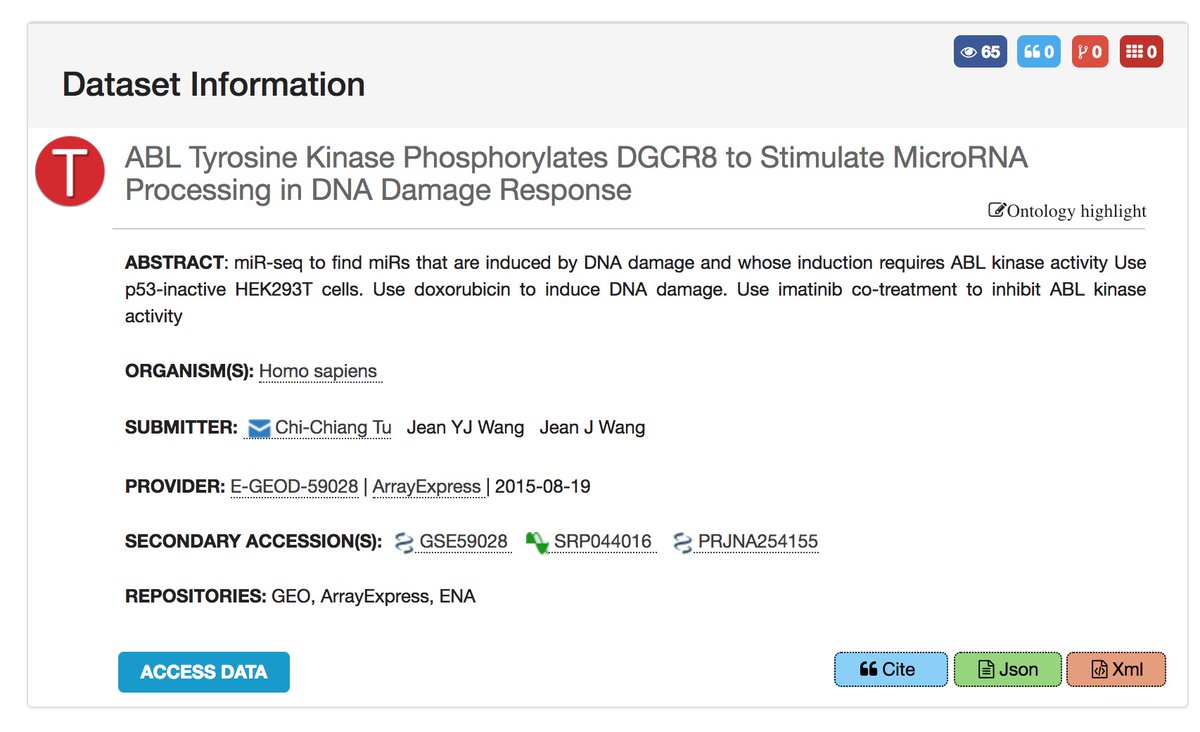This screenshot has height=732, width=1200.
Task: Open the GSE59028 accession link
Action: coord(463,542)
